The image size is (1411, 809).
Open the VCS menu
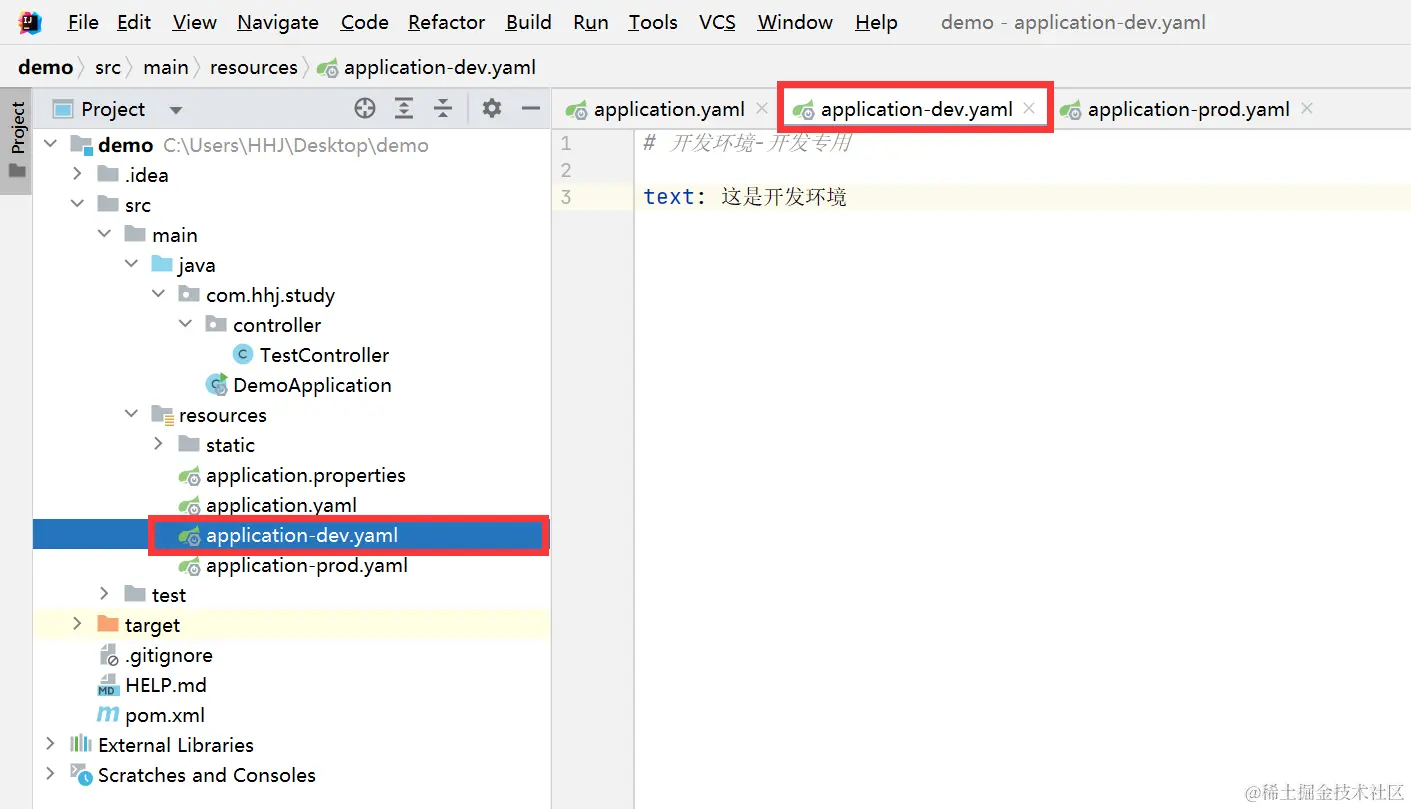(717, 22)
